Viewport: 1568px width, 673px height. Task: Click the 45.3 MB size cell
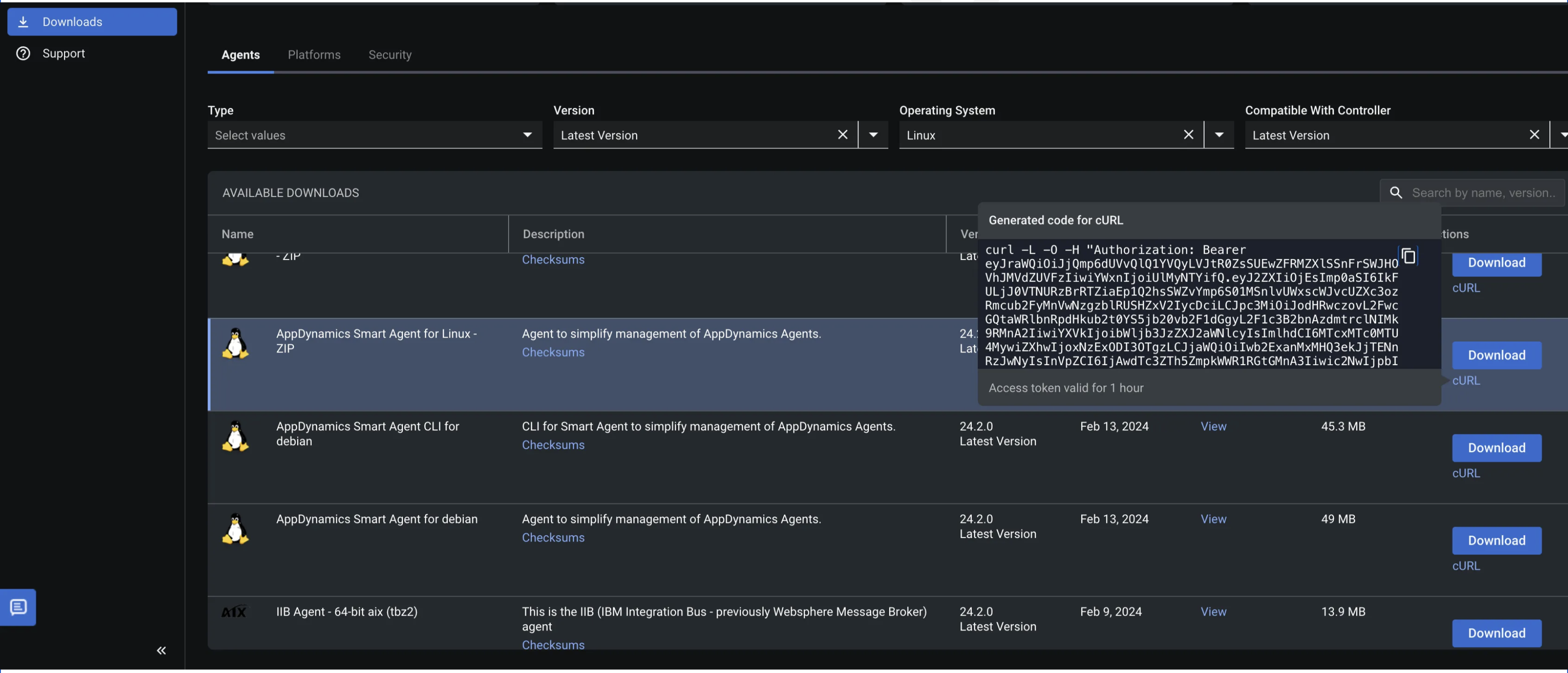[x=1343, y=427]
